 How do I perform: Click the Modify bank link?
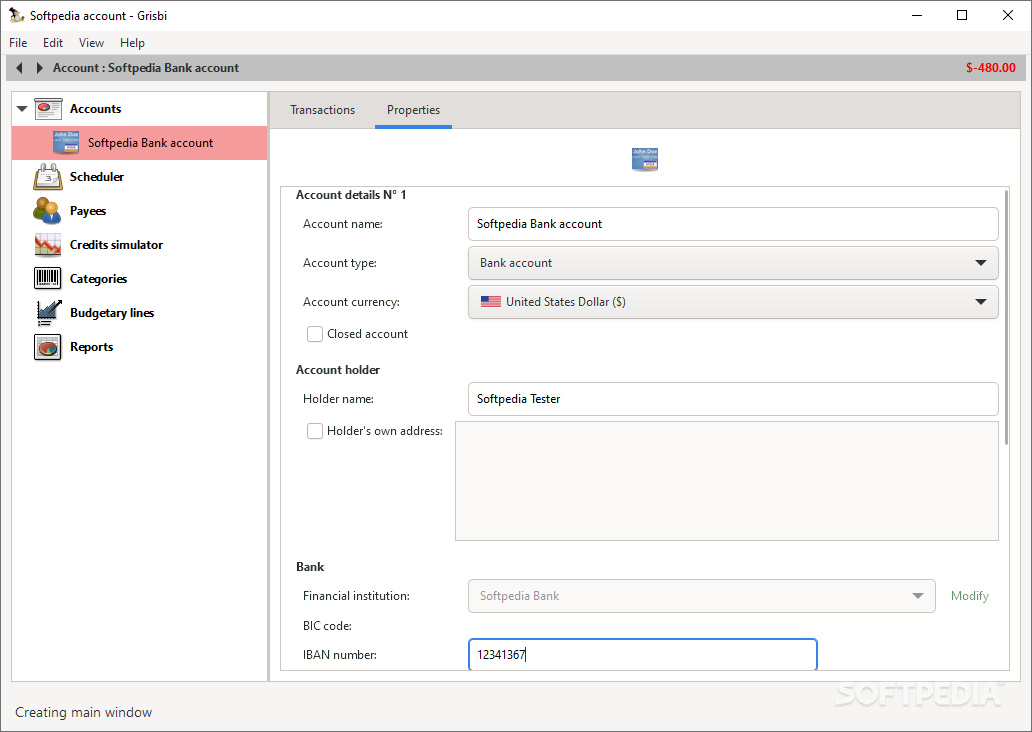[x=969, y=596]
